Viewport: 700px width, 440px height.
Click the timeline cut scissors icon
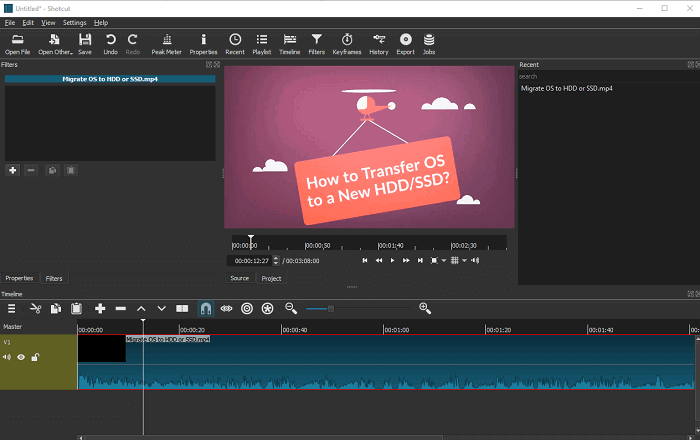35,309
